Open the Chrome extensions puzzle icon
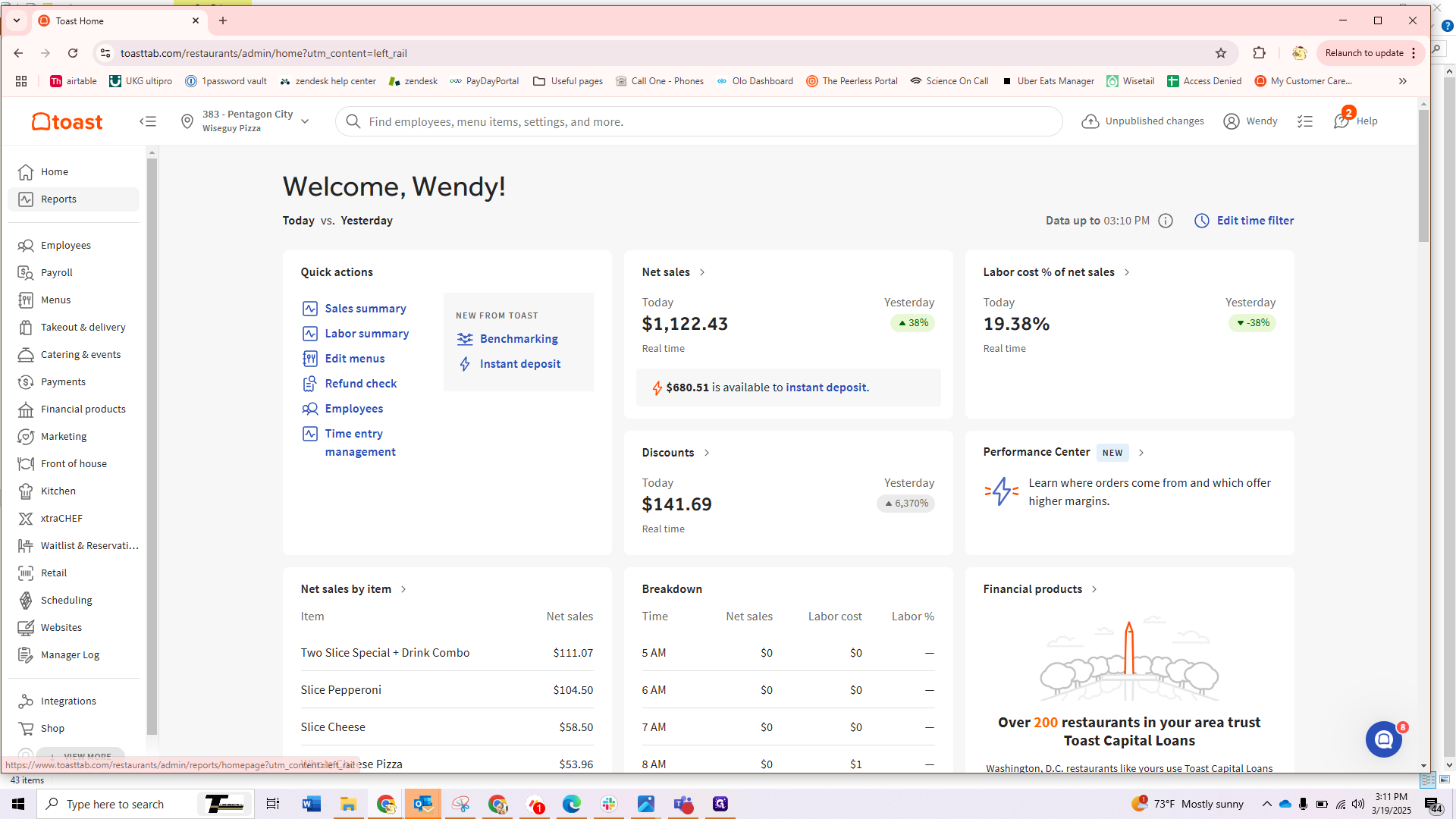1456x819 pixels. pyautogui.click(x=1260, y=53)
